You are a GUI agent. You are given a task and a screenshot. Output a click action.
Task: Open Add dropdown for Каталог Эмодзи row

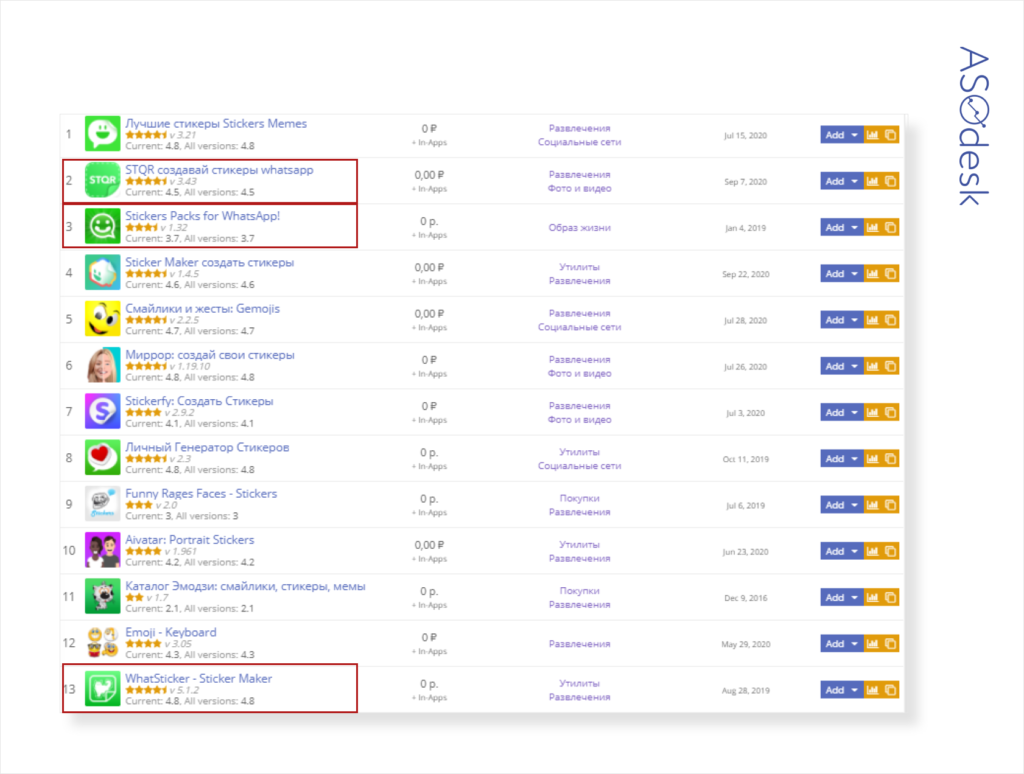[842, 598]
